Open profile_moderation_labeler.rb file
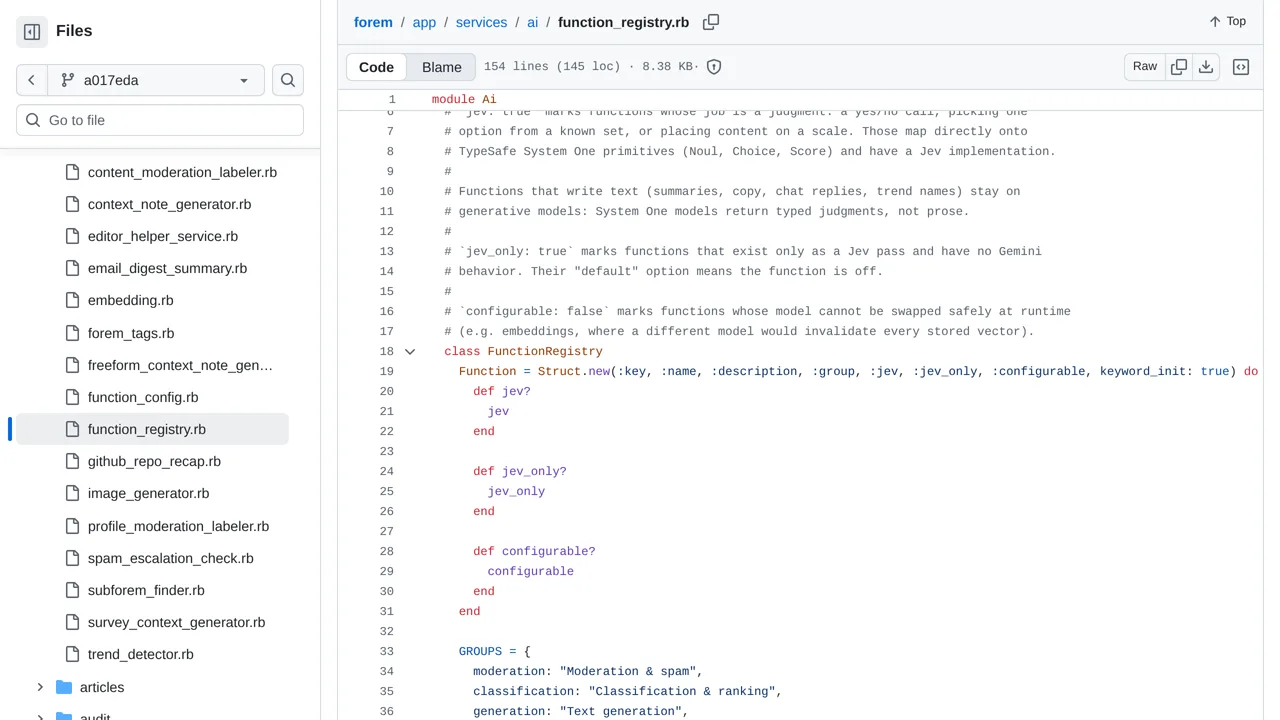This screenshot has width=1280, height=720. 178,526
